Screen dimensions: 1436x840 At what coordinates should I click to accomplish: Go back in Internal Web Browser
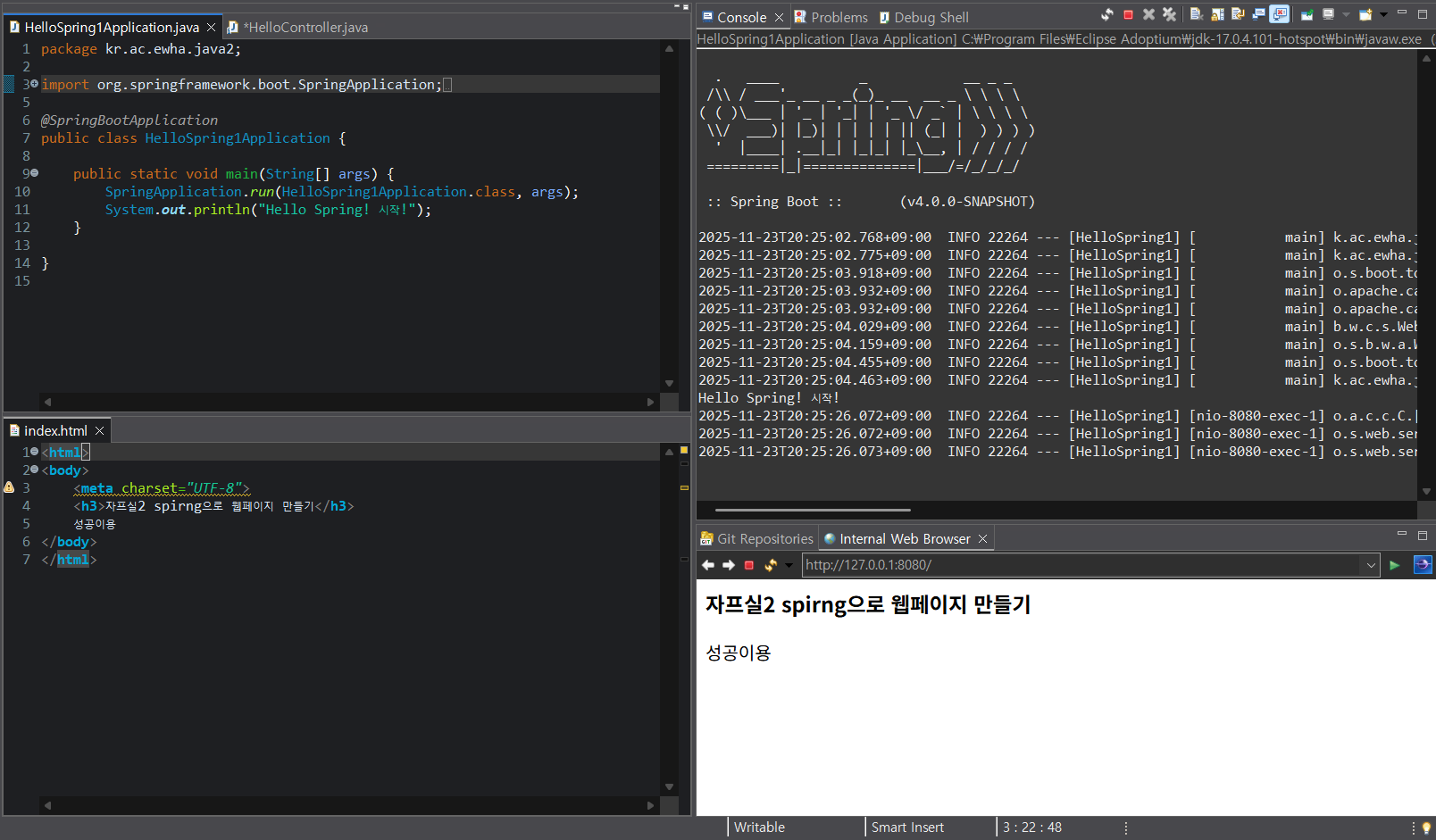tap(708, 565)
